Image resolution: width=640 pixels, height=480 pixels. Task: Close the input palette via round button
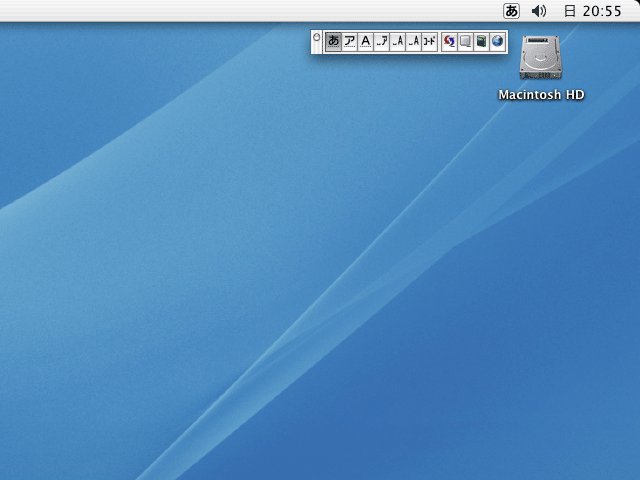(x=317, y=36)
